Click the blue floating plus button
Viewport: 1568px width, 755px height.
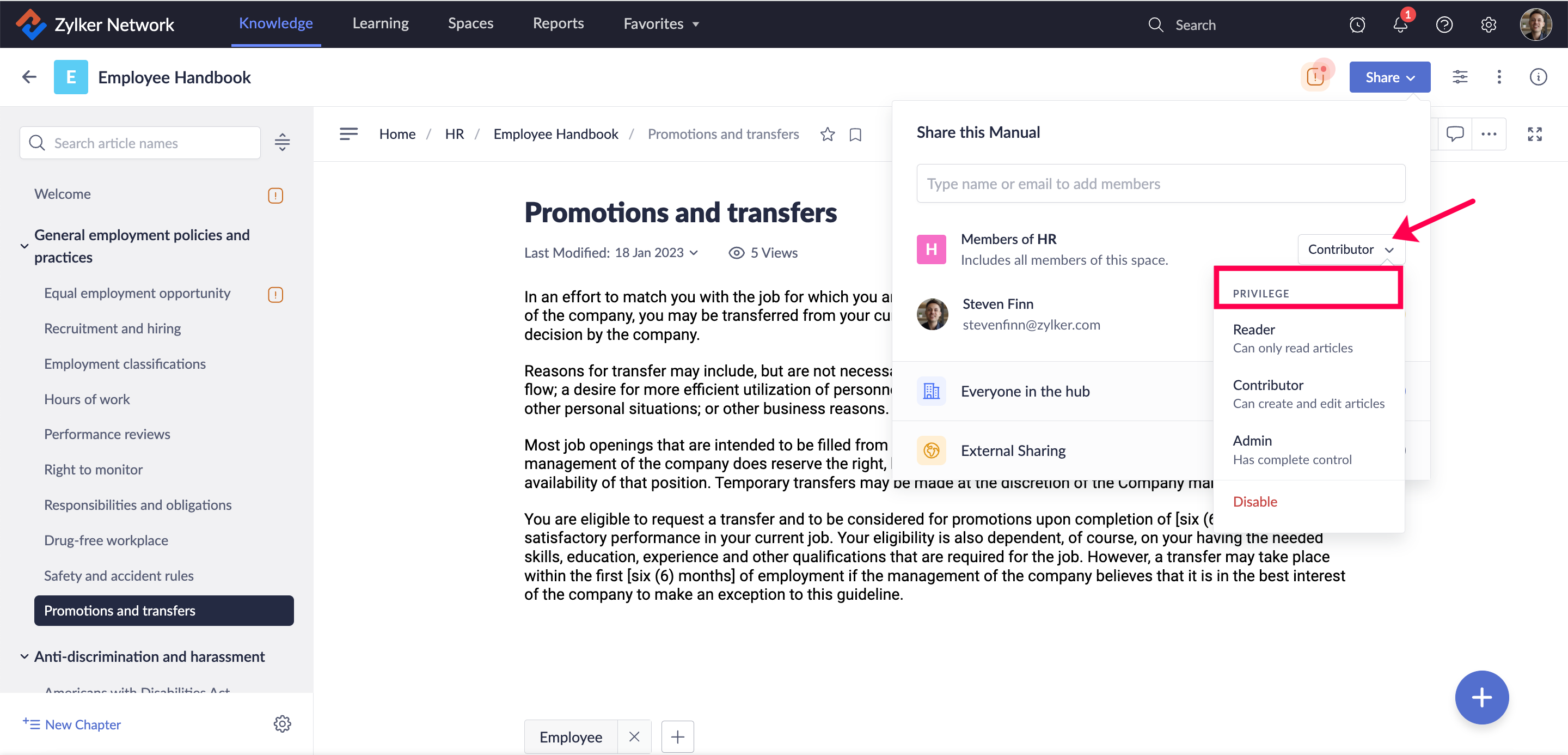1481,697
